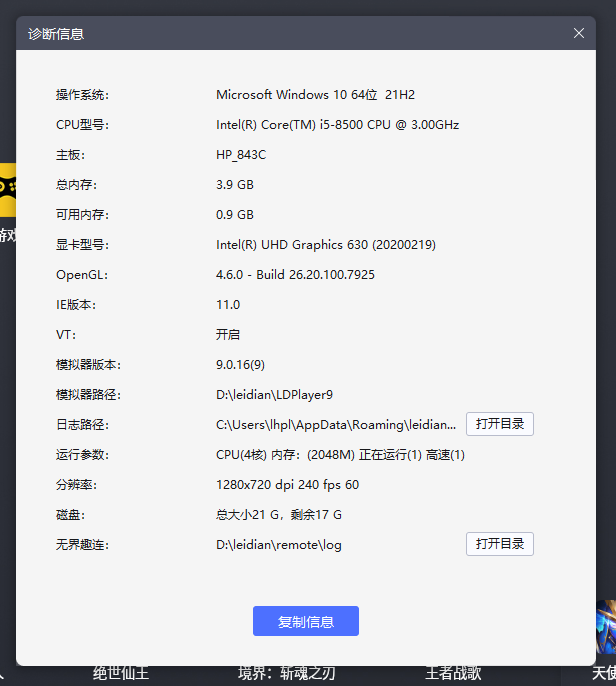Open the 王者战歌 game entry
The width and height of the screenshot is (616, 686).
tap(453, 674)
